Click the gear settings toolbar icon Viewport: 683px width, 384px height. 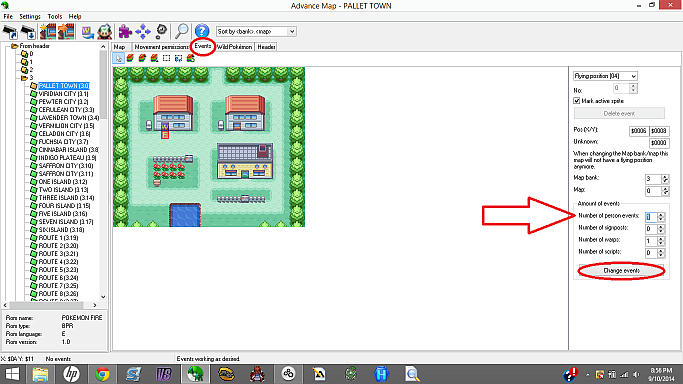161,31
